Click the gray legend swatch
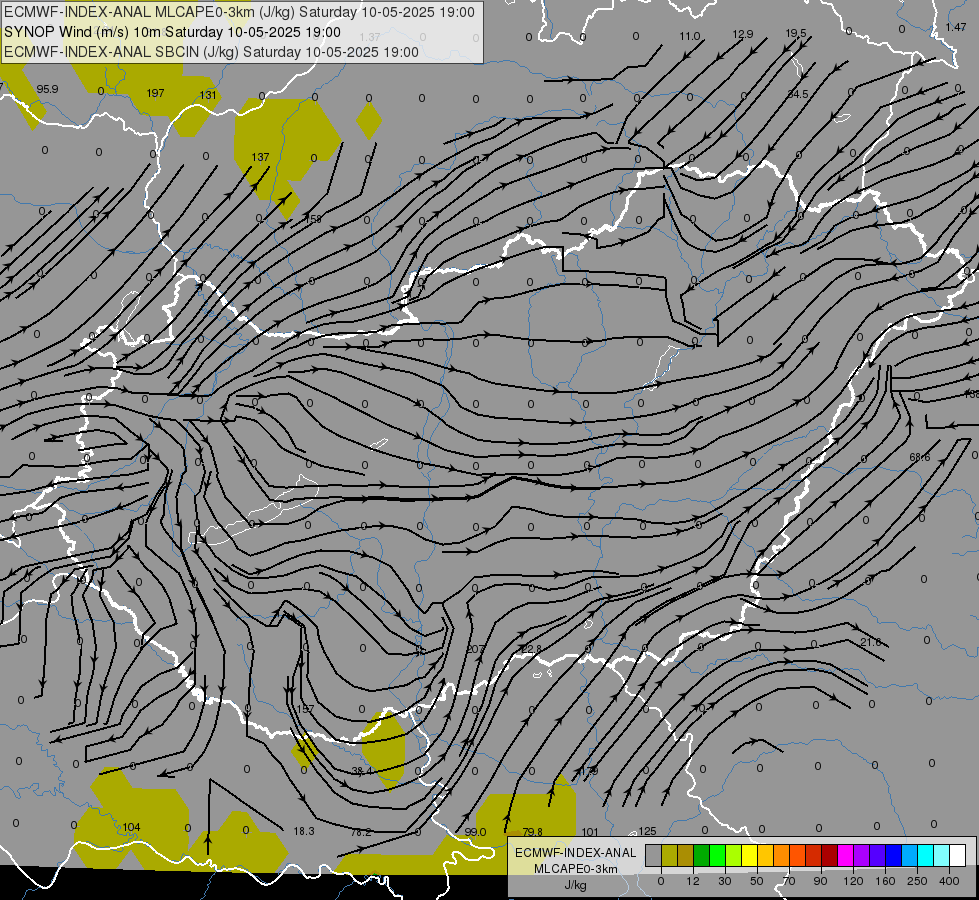The height and width of the screenshot is (900, 979). pyautogui.click(x=653, y=855)
